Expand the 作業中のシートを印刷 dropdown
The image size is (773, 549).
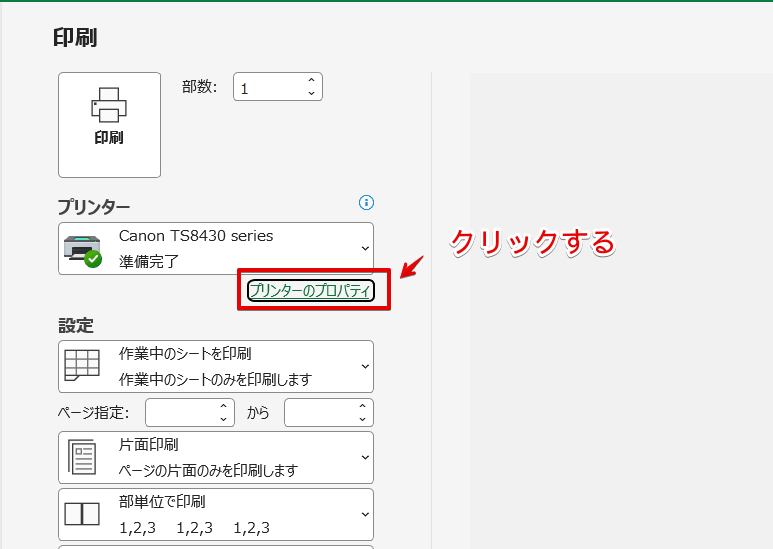pyautogui.click(x=216, y=366)
